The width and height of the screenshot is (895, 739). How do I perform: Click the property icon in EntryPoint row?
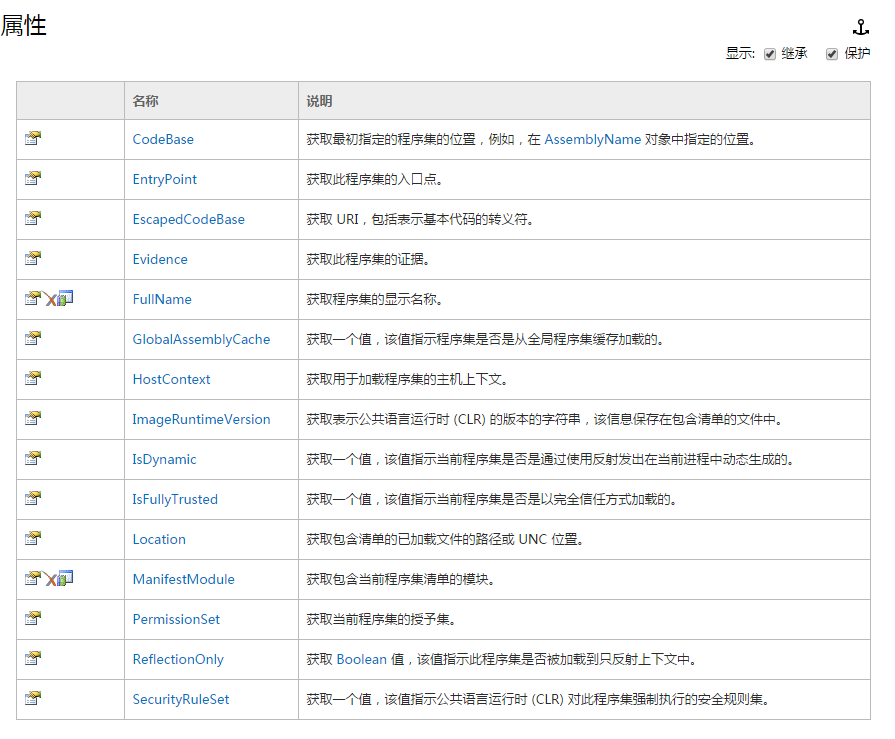pyautogui.click(x=33, y=178)
